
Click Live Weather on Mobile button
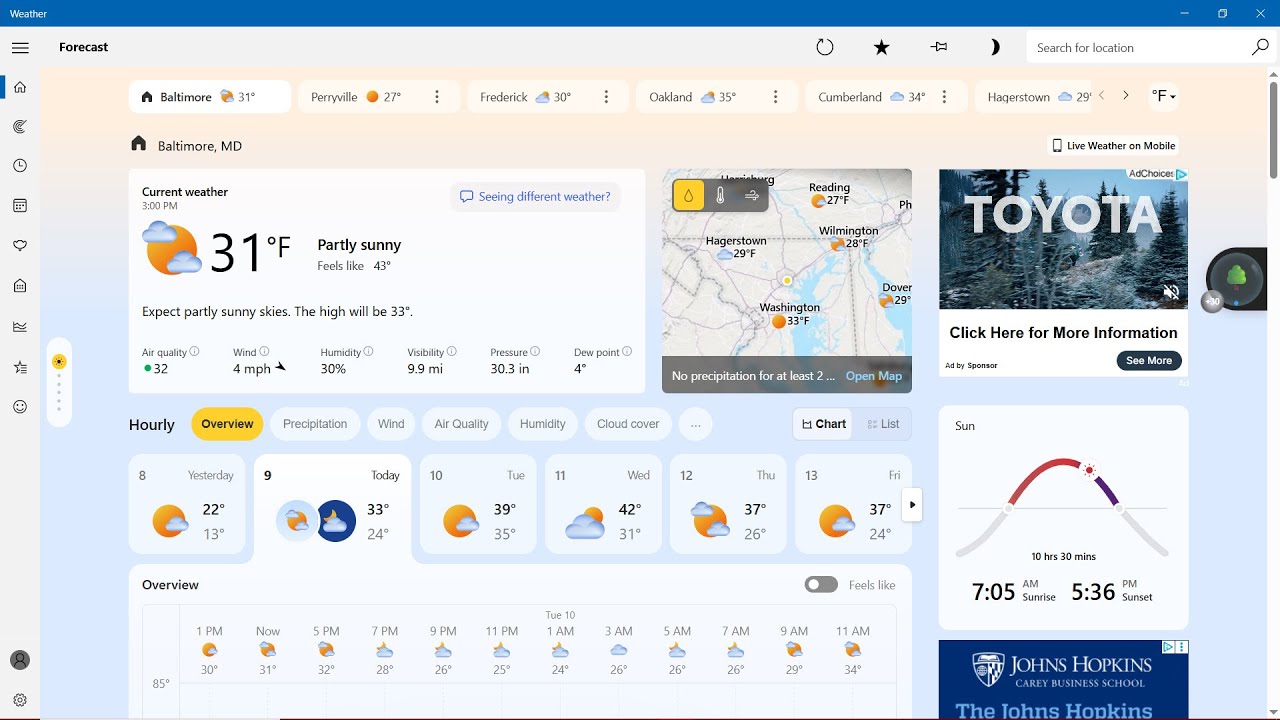(x=1112, y=146)
